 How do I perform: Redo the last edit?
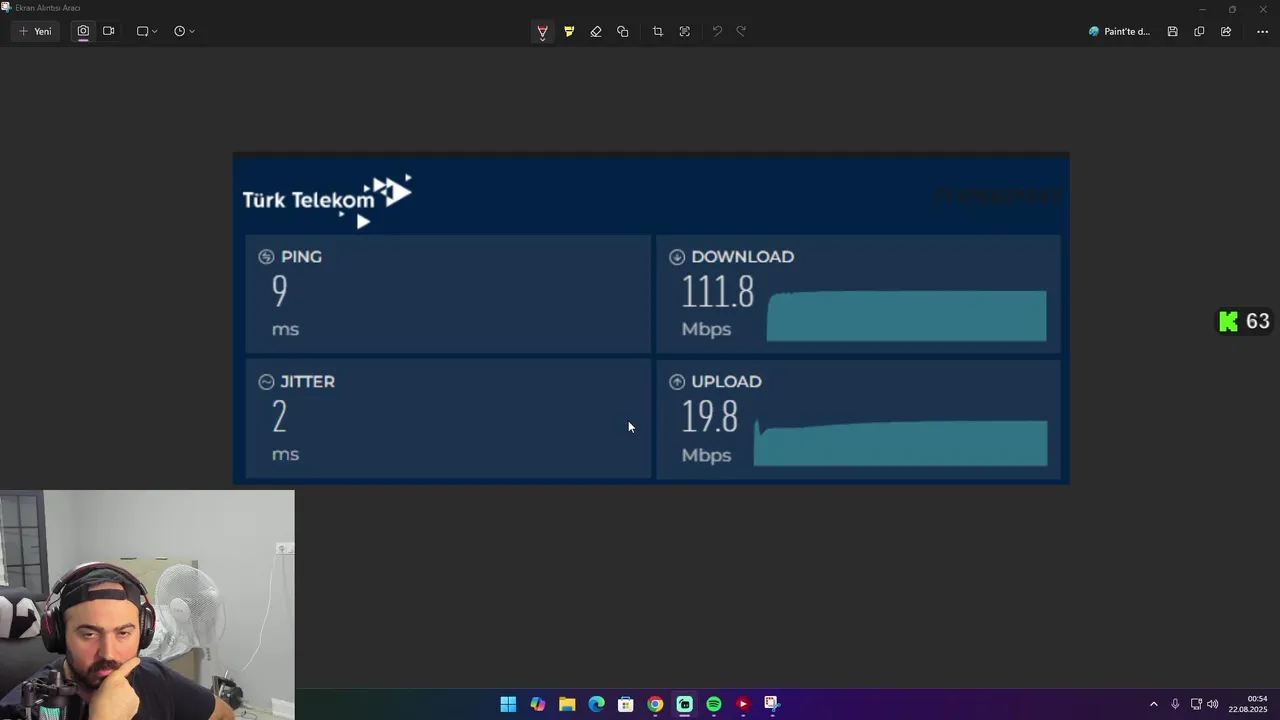point(741,31)
